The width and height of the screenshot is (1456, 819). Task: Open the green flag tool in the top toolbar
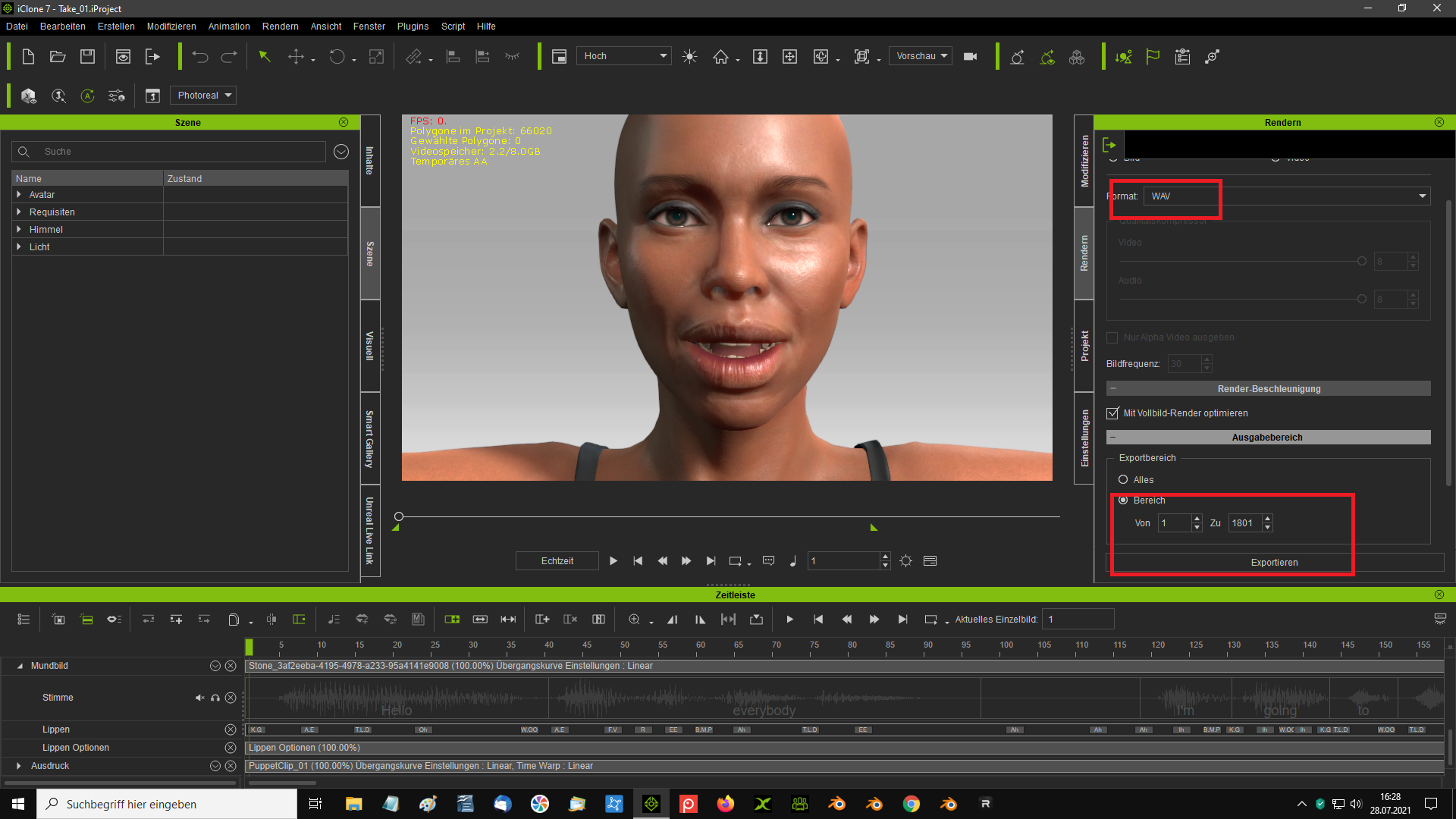1153,57
